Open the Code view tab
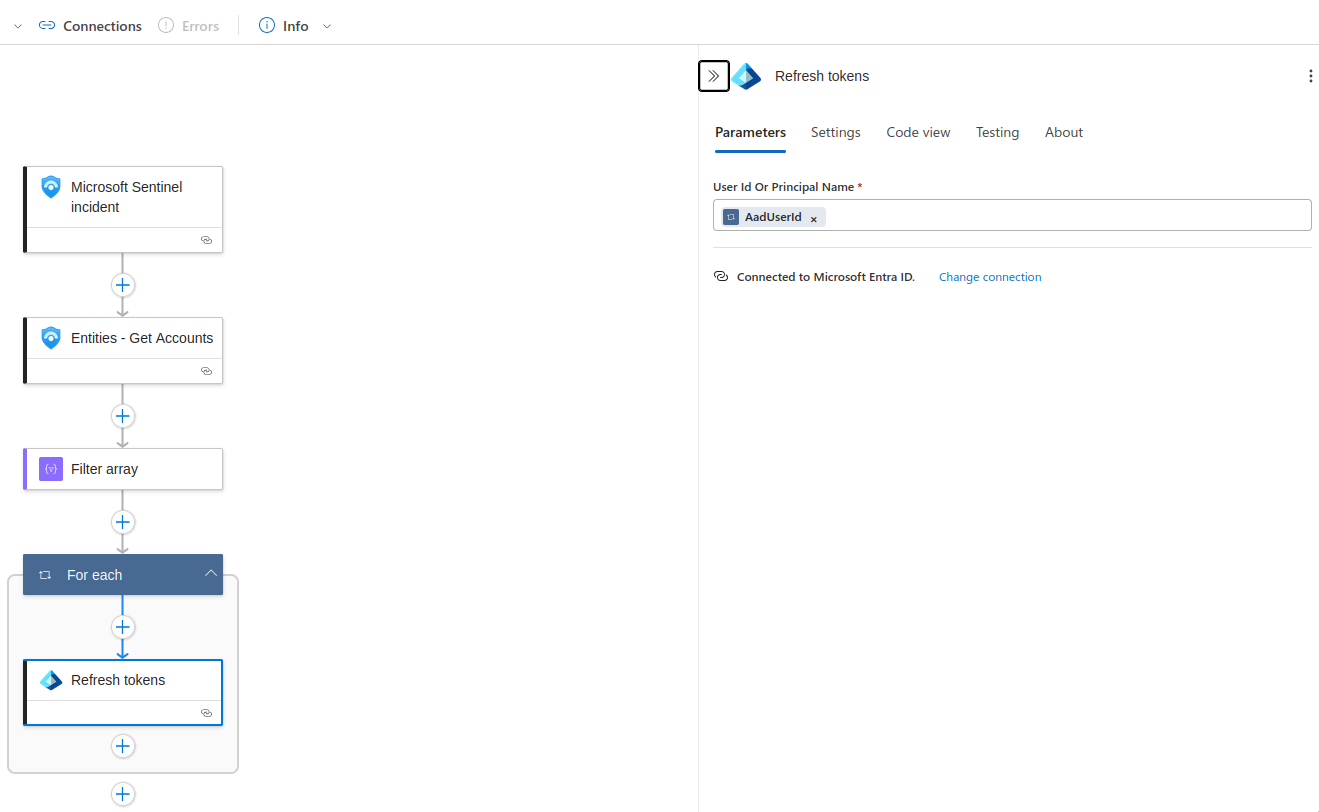Viewport: 1319px width, 812px height. 918,132
